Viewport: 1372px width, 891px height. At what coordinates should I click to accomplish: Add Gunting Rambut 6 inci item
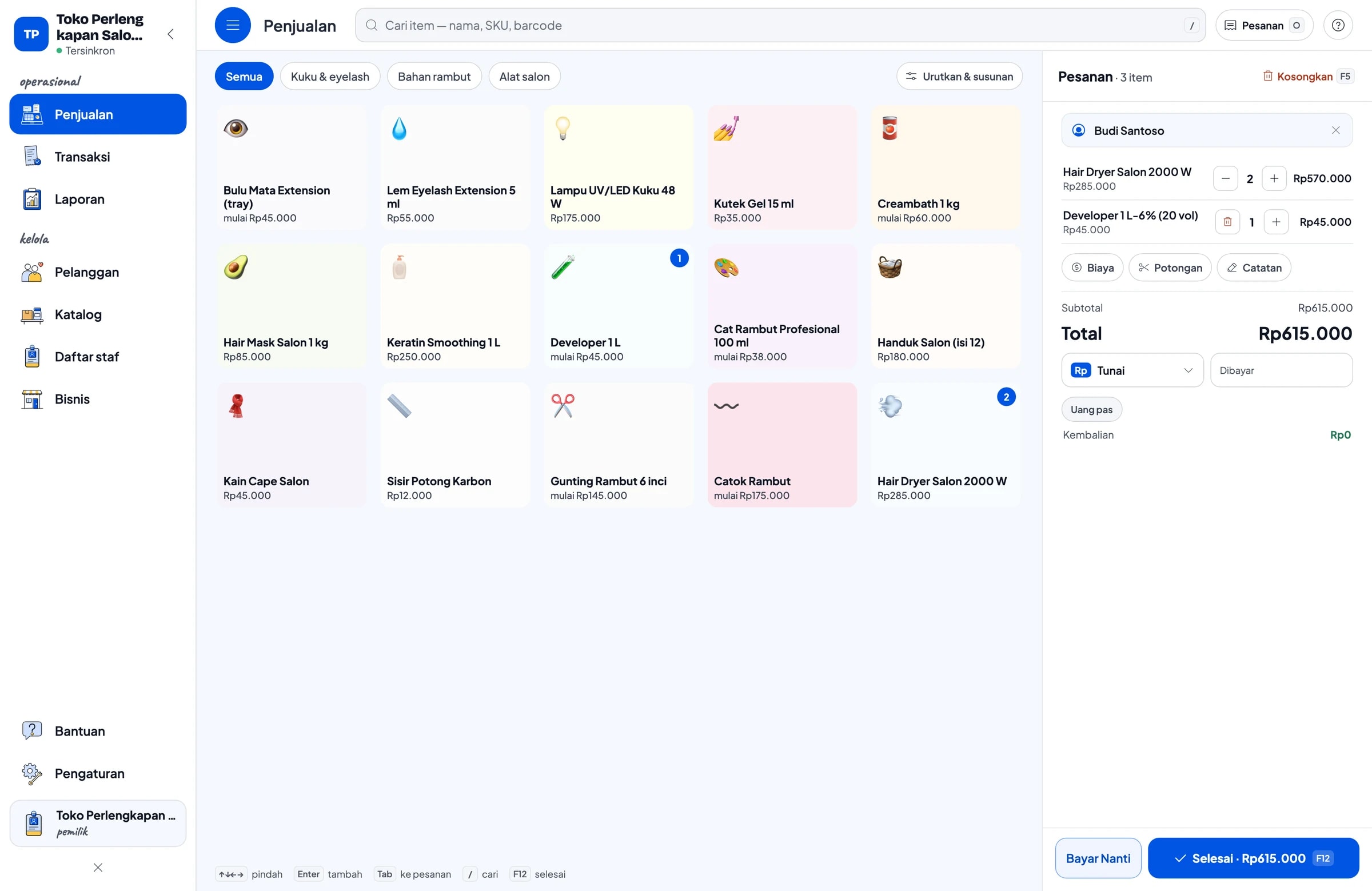click(x=619, y=445)
